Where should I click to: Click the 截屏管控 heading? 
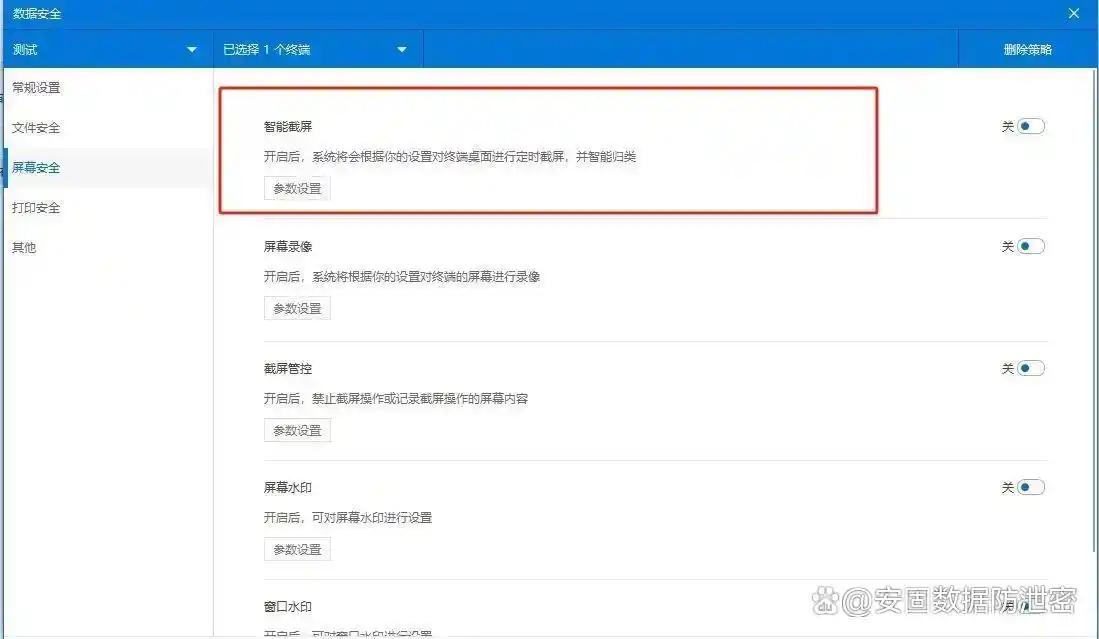point(287,369)
